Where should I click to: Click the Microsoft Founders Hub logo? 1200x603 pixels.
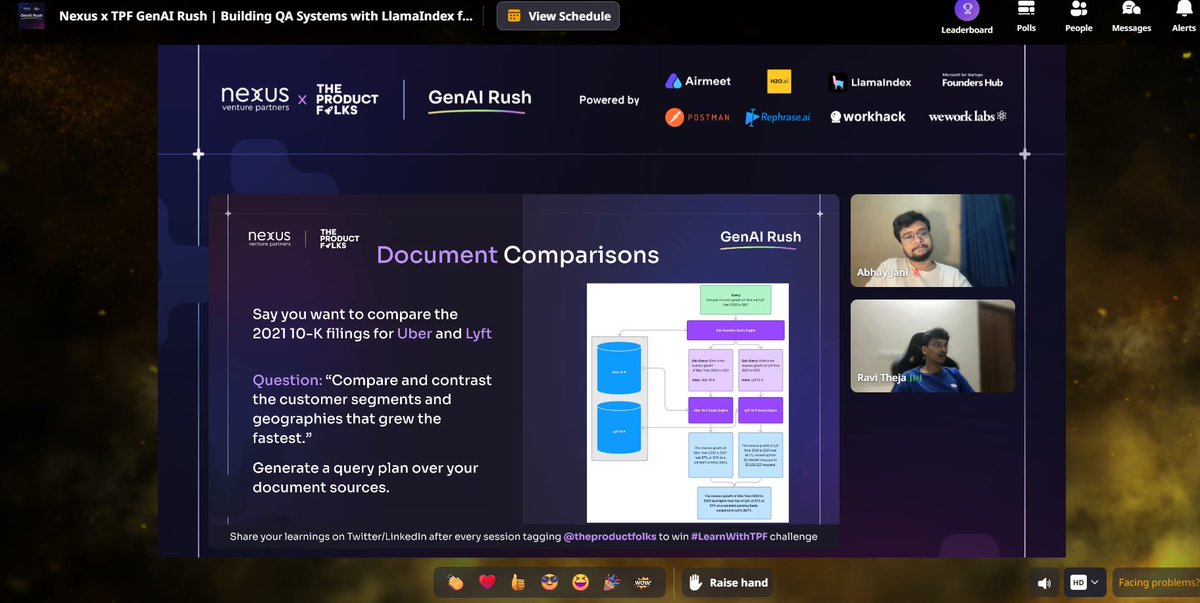coord(972,80)
